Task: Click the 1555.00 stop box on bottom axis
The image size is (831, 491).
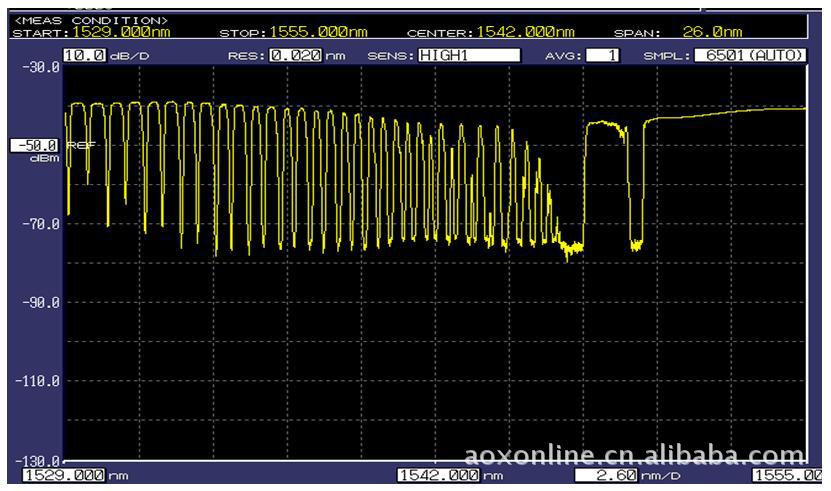Action: [789, 476]
